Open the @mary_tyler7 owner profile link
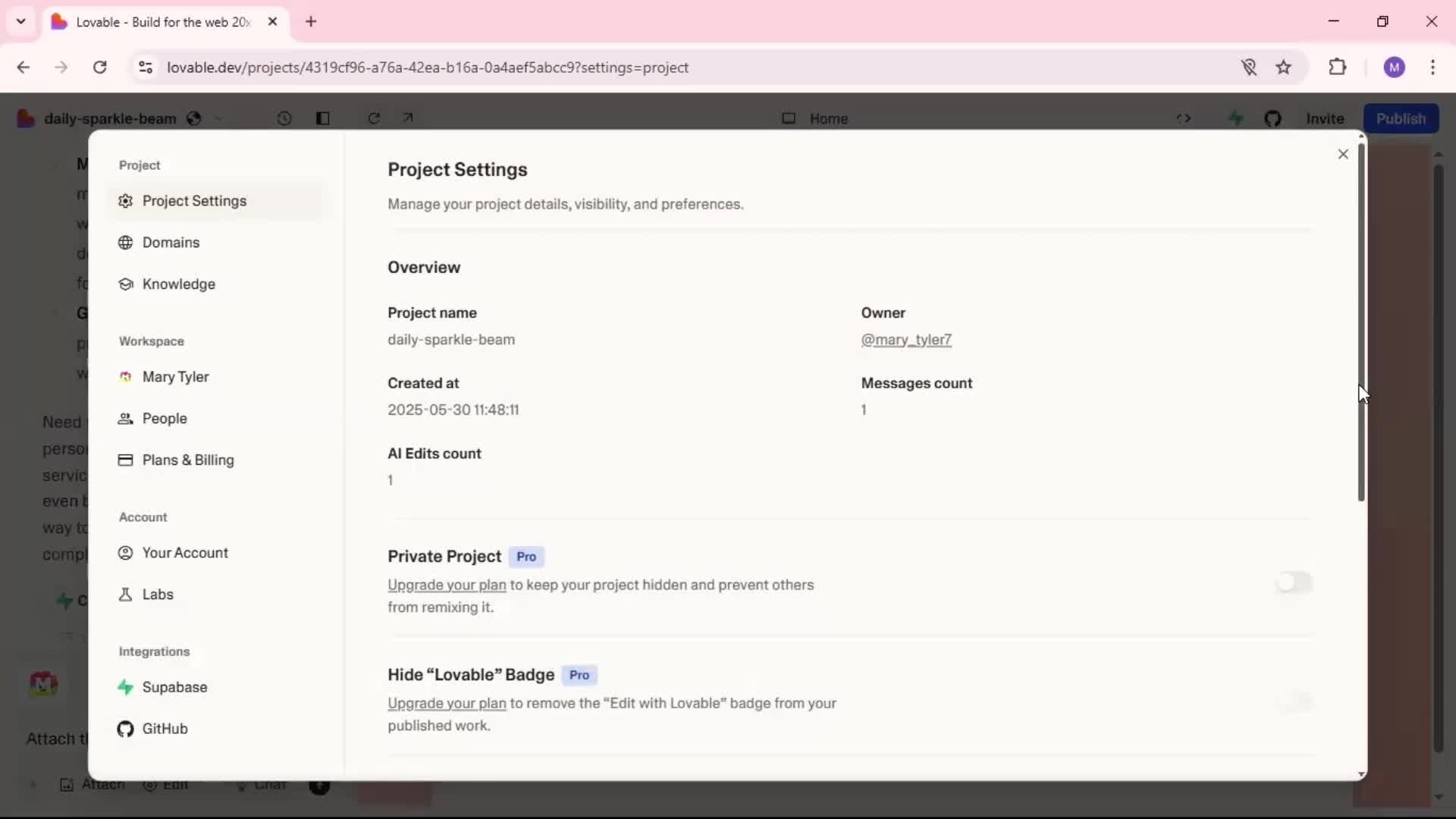This screenshot has height=819, width=1456. [906, 340]
